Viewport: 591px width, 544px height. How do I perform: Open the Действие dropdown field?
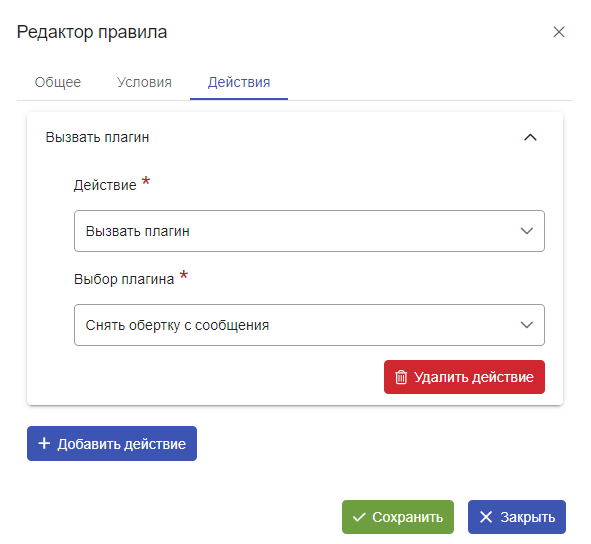tap(309, 231)
